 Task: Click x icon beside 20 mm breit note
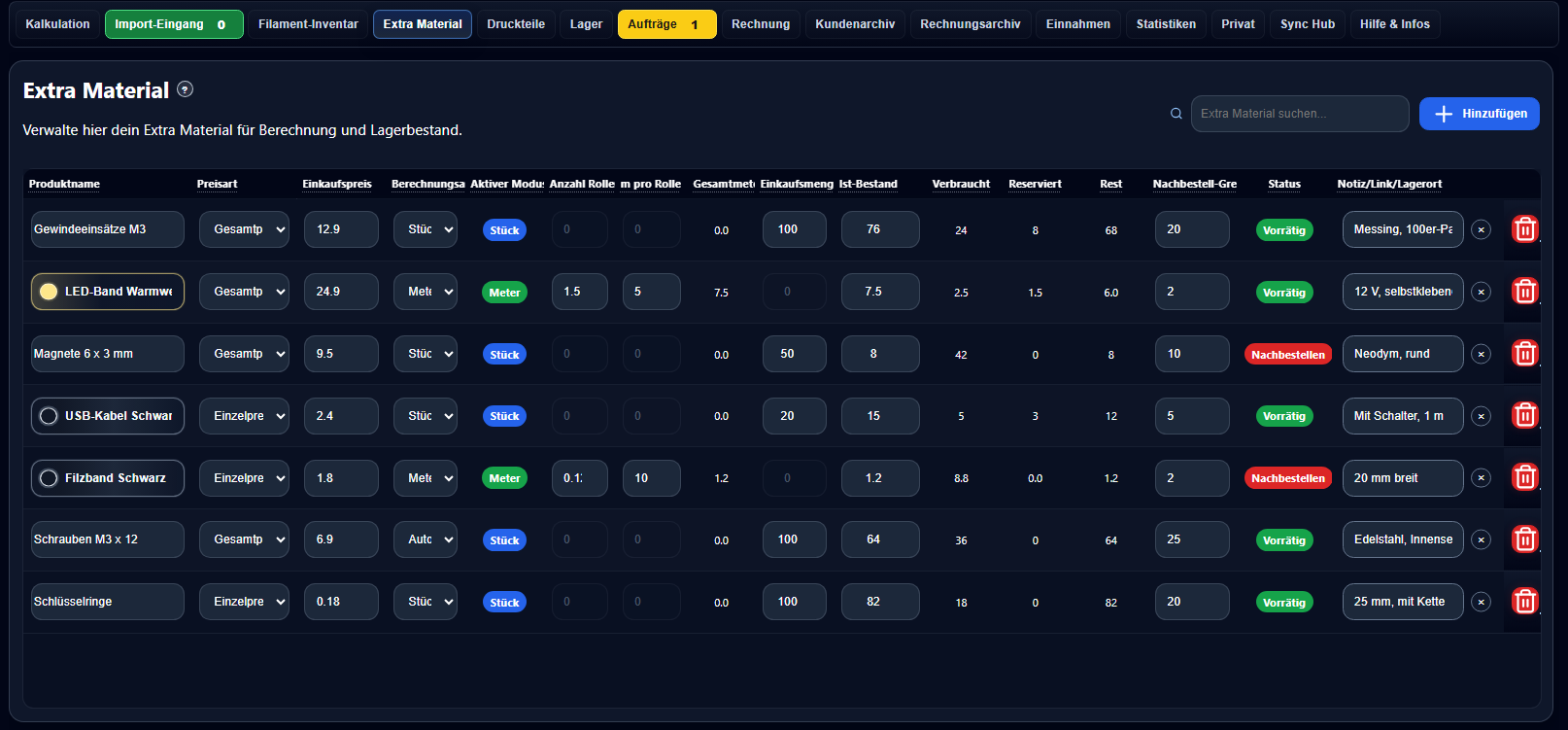click(x=1481, y=478)
